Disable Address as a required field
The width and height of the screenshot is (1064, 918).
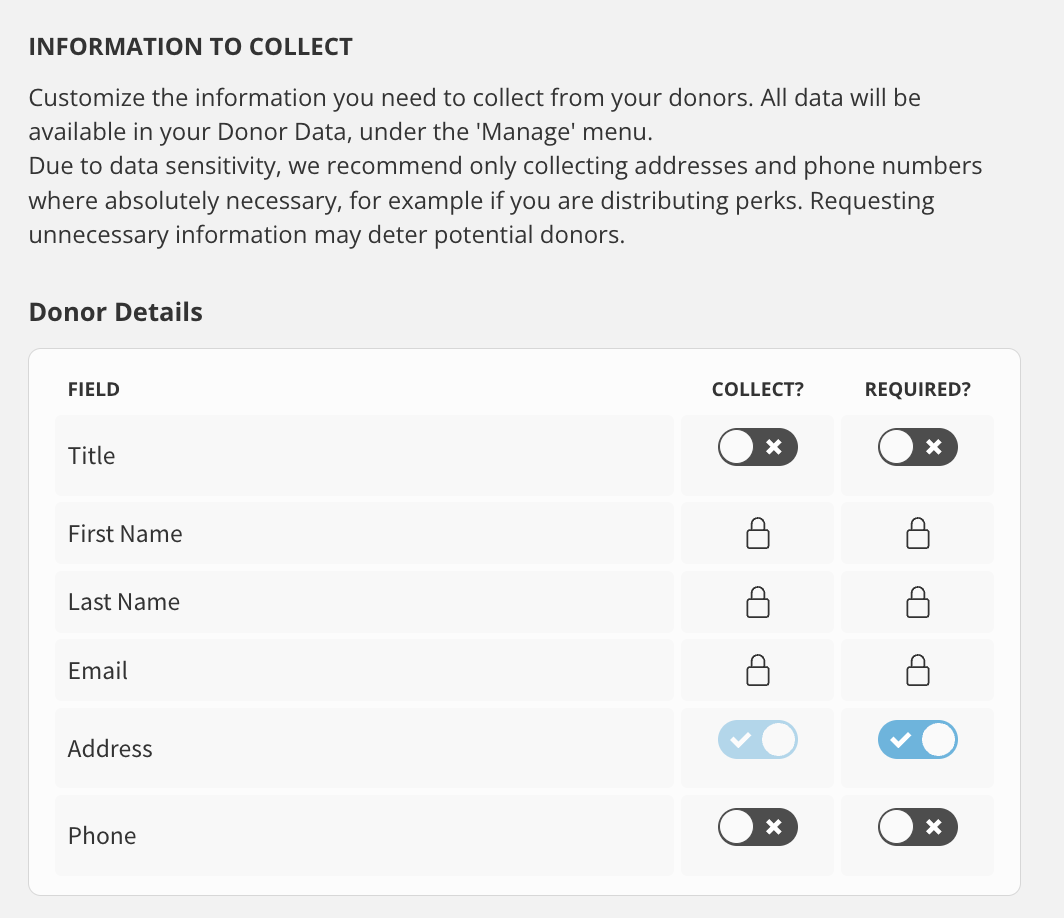point(917,740)
